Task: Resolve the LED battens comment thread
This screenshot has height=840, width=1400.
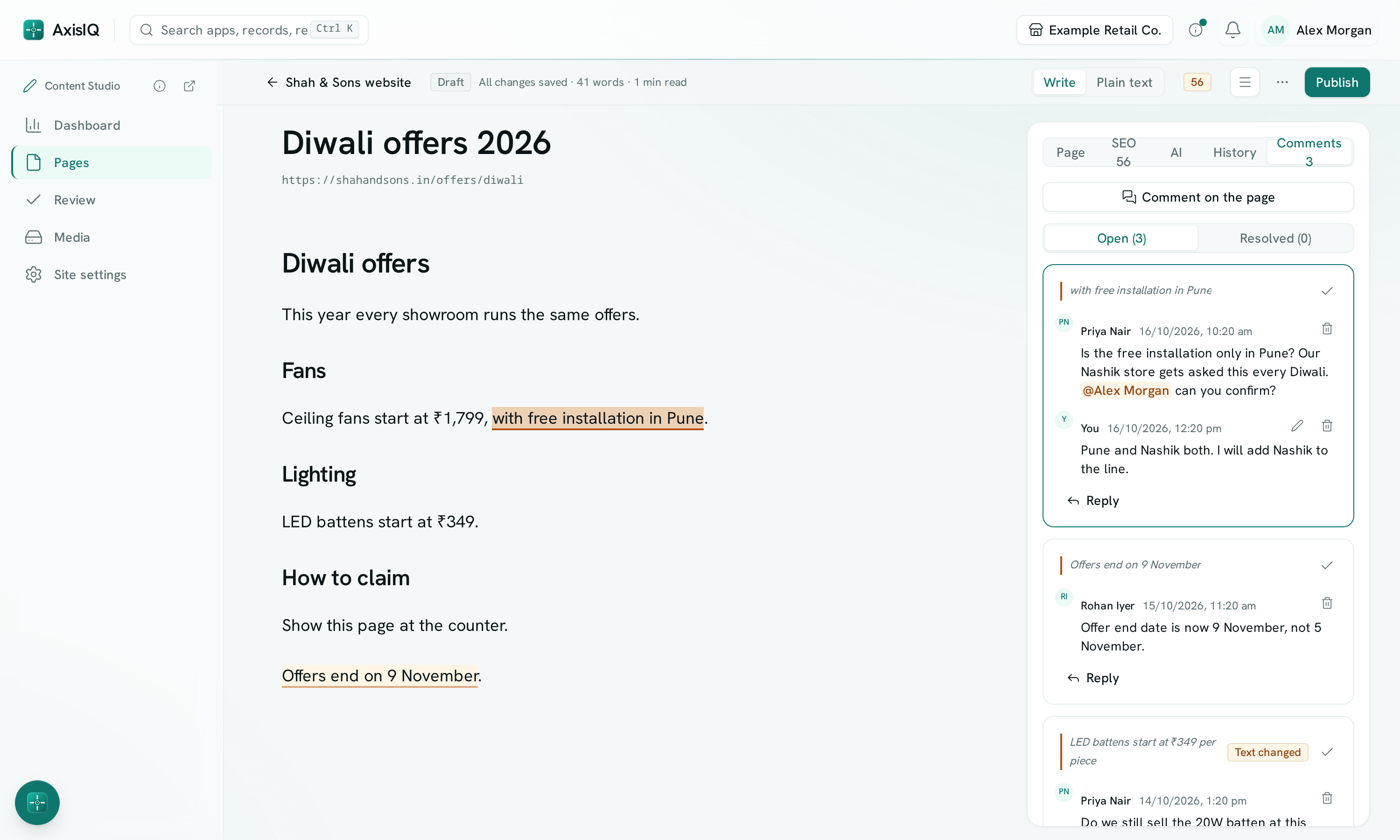Action: [x=1327, y=752]
